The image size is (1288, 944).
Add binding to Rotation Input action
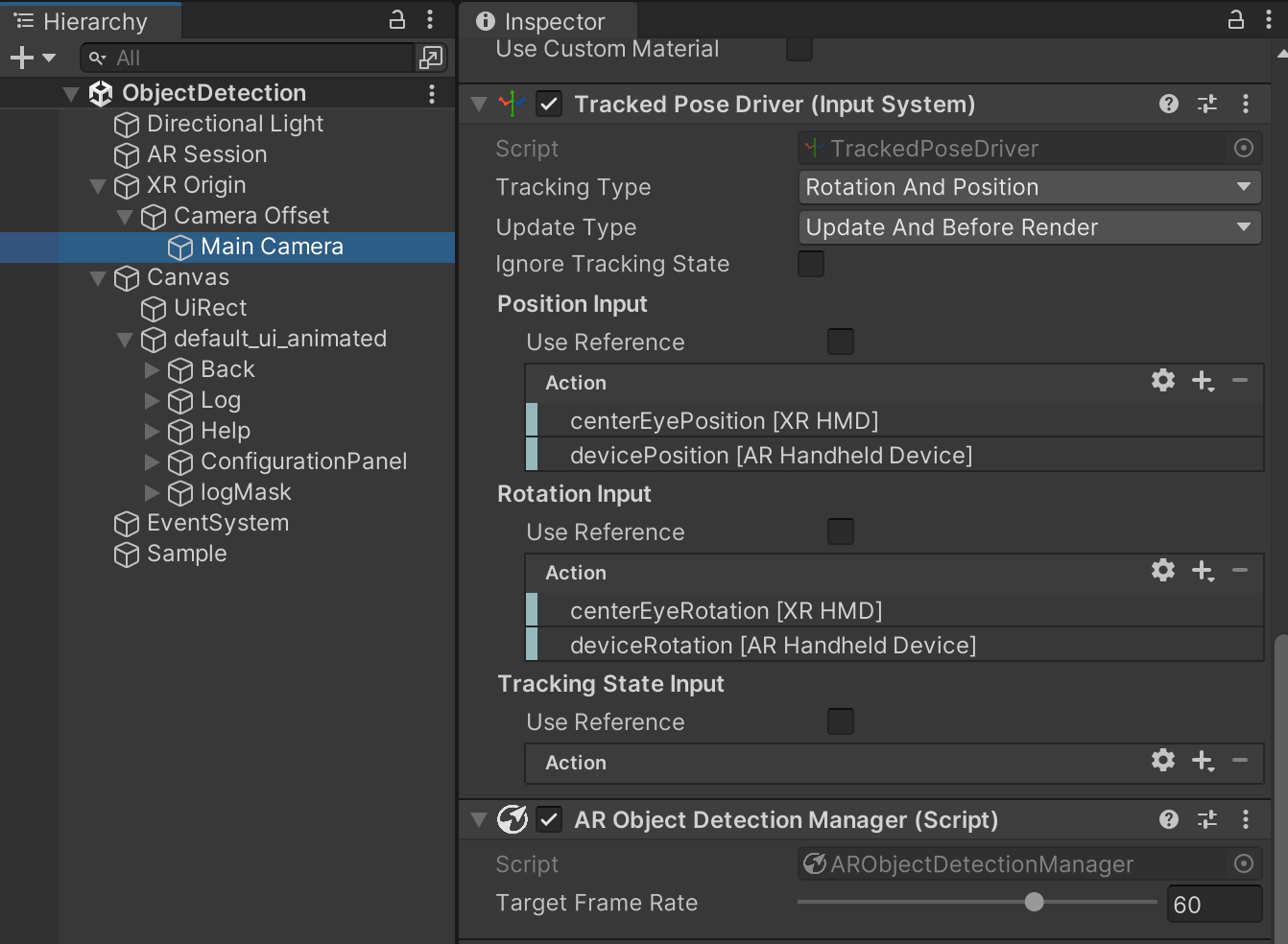point(1203,572)
